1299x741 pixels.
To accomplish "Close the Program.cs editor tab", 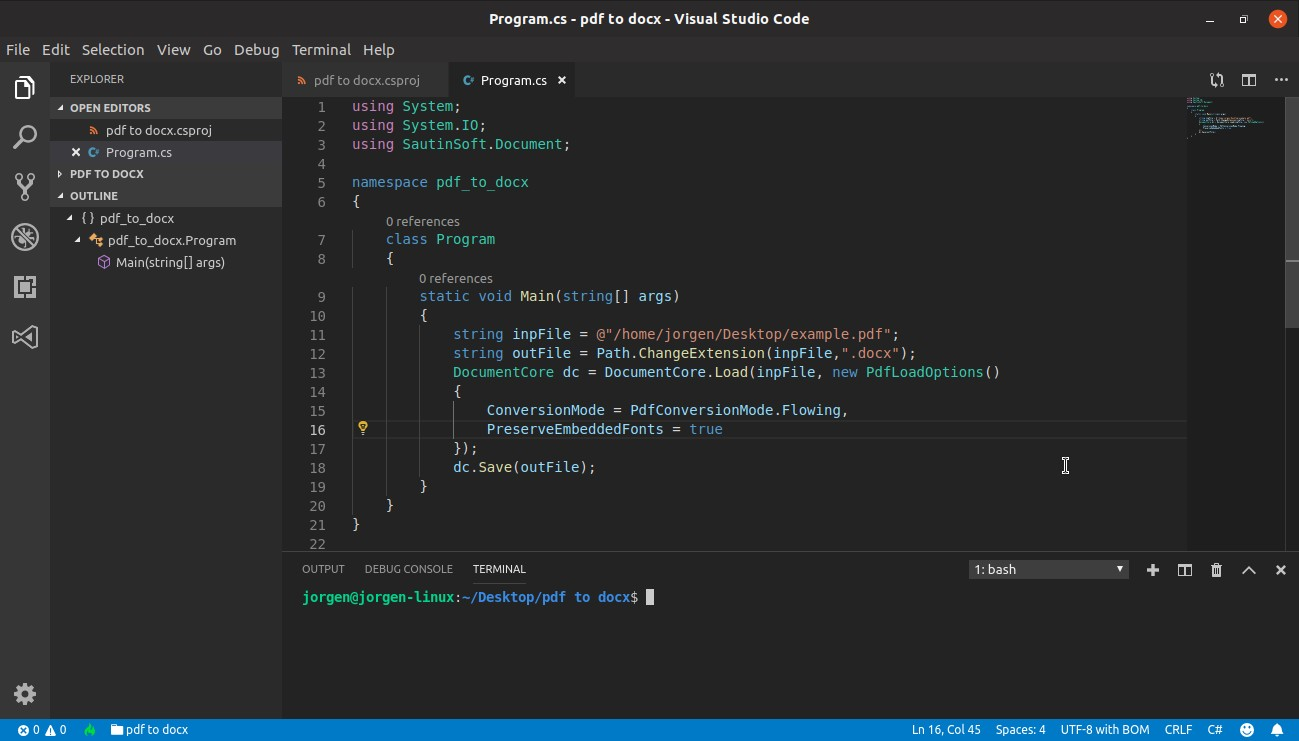I will 562,80.
